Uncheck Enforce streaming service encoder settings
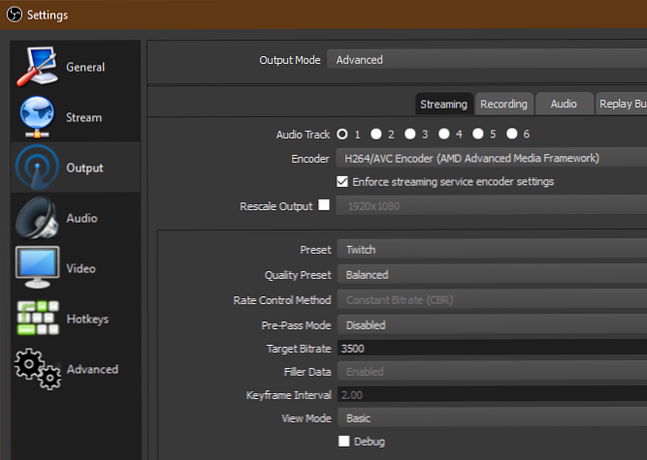 click(343, 182)
